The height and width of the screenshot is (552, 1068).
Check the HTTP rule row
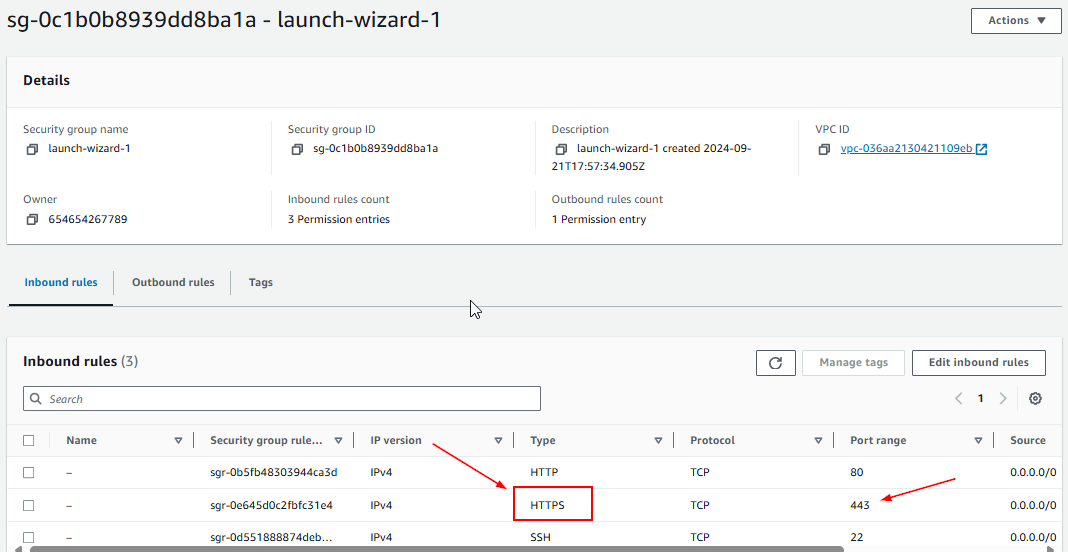point(29,472)
